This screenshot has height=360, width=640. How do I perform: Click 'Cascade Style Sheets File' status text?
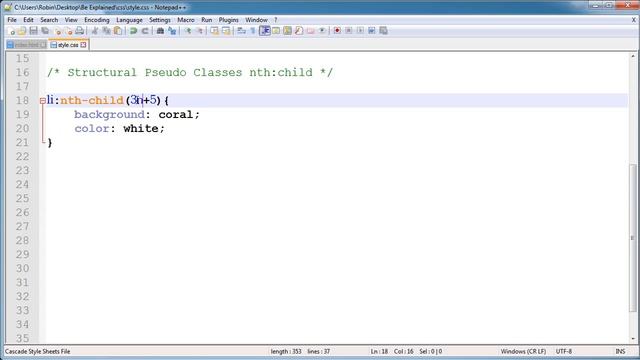(38, 351)
